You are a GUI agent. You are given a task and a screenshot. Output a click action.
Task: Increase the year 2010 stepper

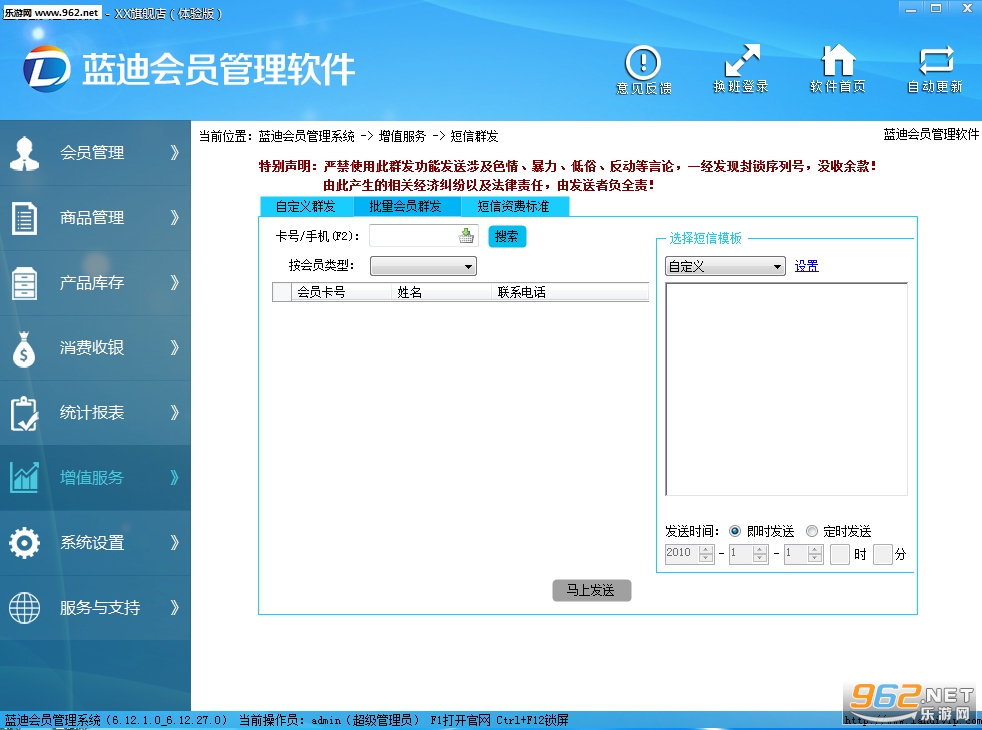(x=706, y=549)
